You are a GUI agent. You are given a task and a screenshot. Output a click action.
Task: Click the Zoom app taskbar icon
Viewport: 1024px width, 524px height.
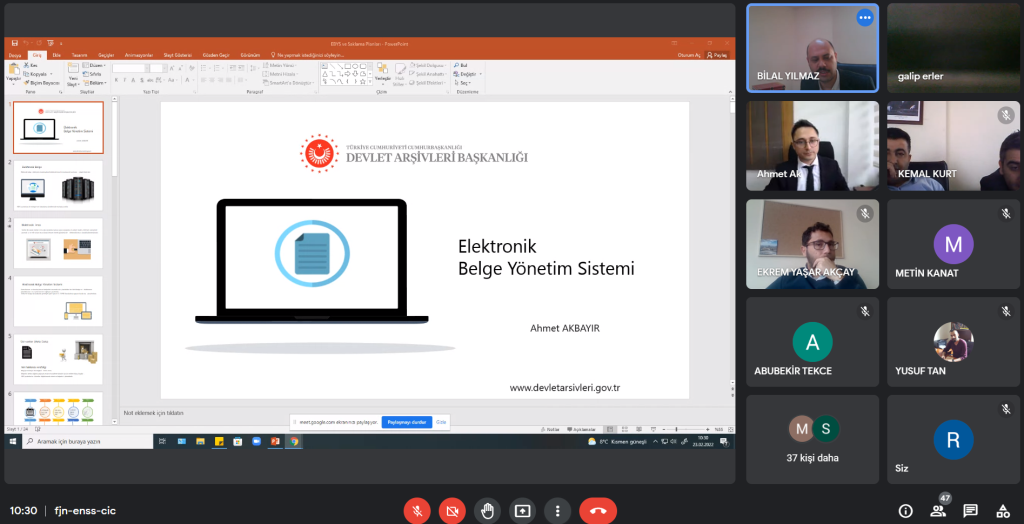[x=257, y=442]
